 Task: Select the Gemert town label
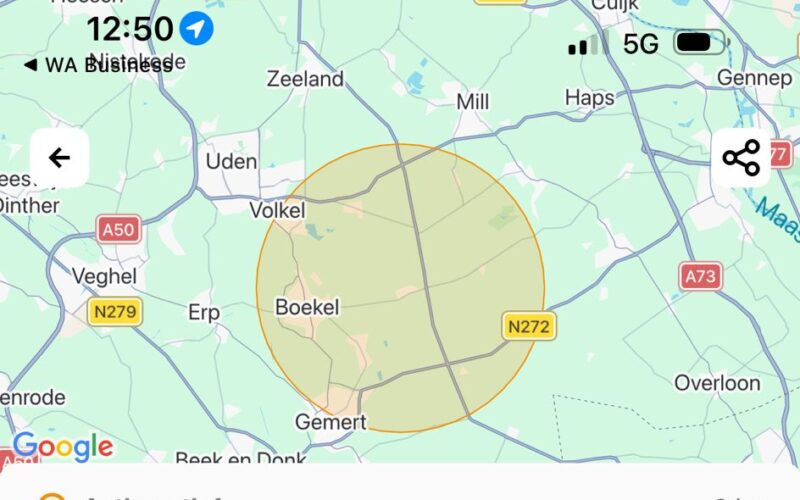coord(331,422)
